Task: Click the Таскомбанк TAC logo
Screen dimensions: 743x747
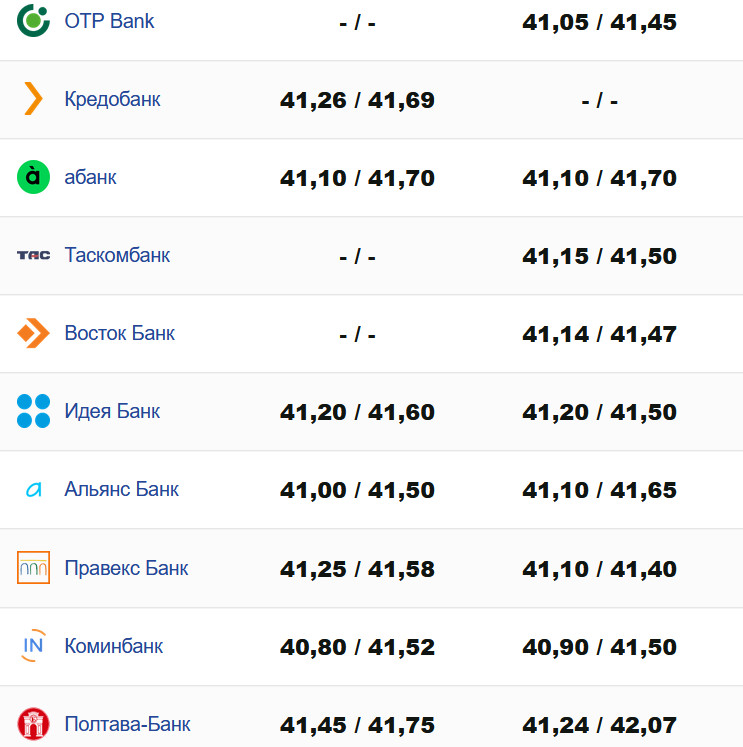Action: click(33, 255)
